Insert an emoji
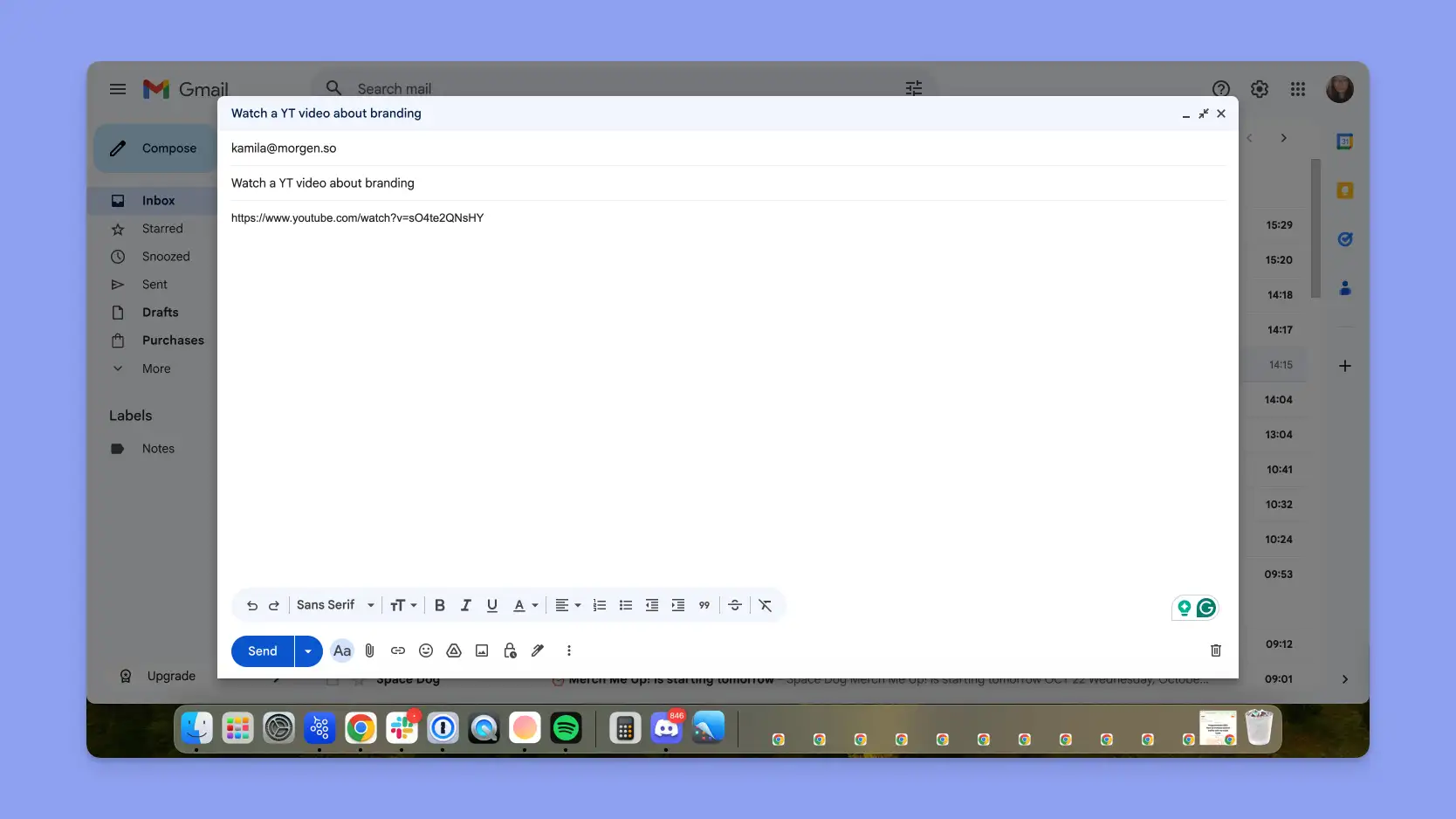The image size is (1456, 819). pos(426,650)
